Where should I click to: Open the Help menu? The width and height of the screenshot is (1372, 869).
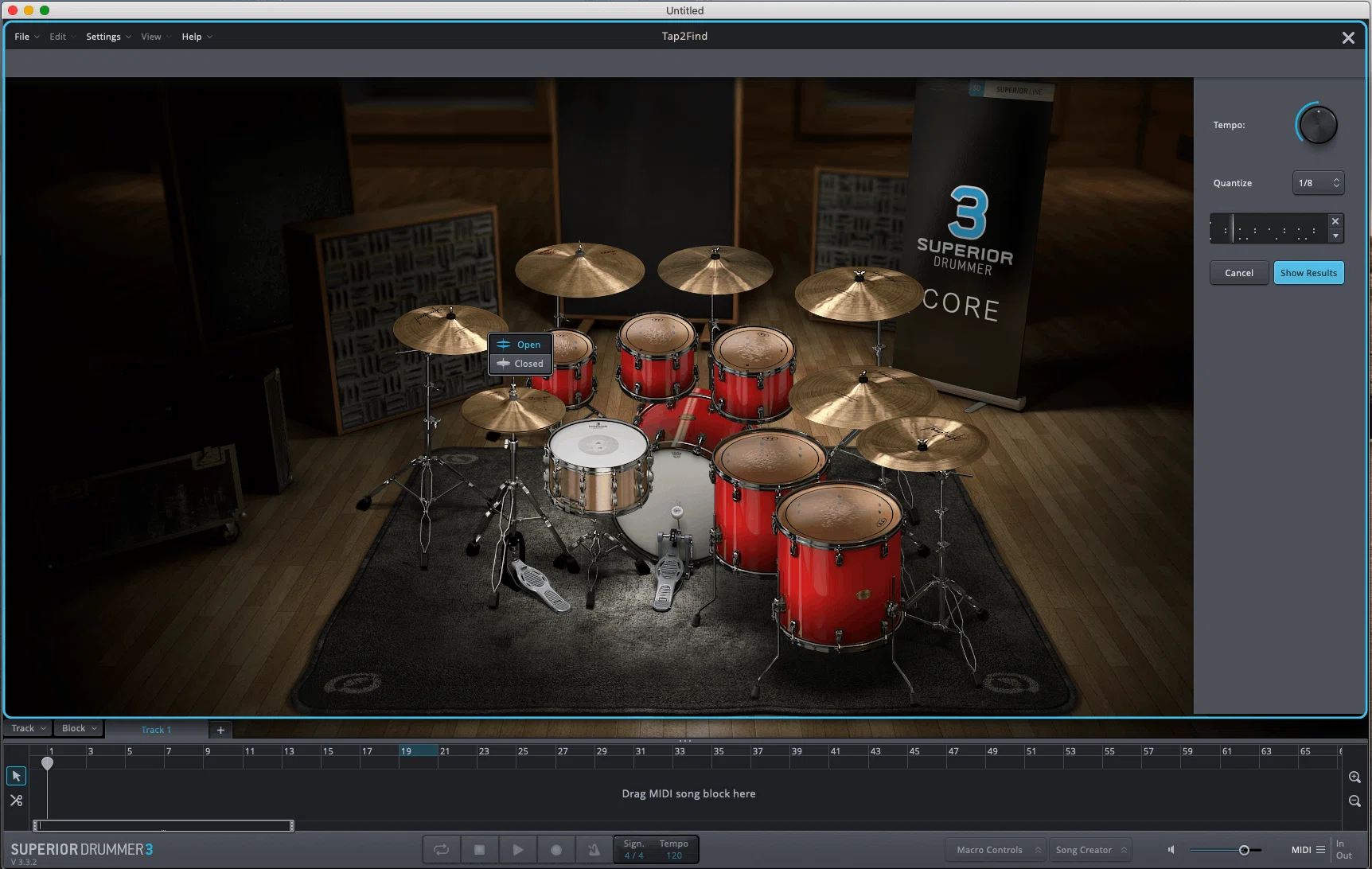[197, 37]
